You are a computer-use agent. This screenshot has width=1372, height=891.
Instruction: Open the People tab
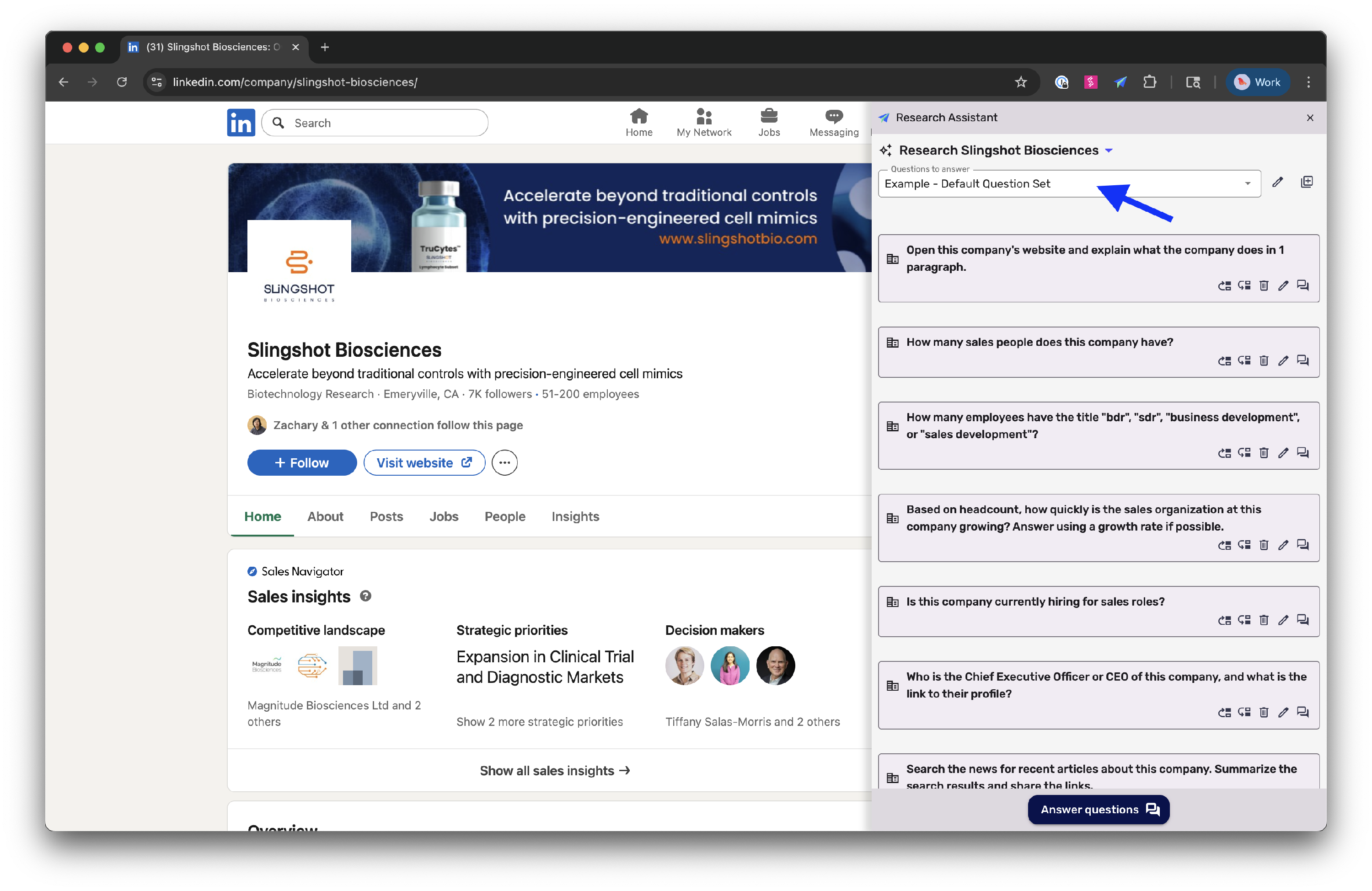click(505, 517)
